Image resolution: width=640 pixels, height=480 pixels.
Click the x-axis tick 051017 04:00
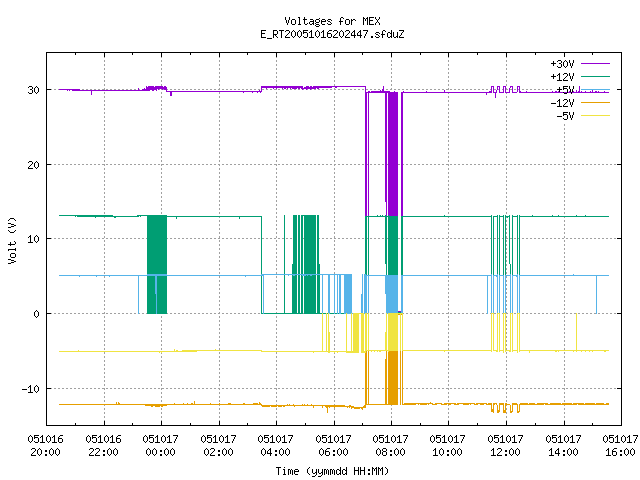tap(276, 445)
